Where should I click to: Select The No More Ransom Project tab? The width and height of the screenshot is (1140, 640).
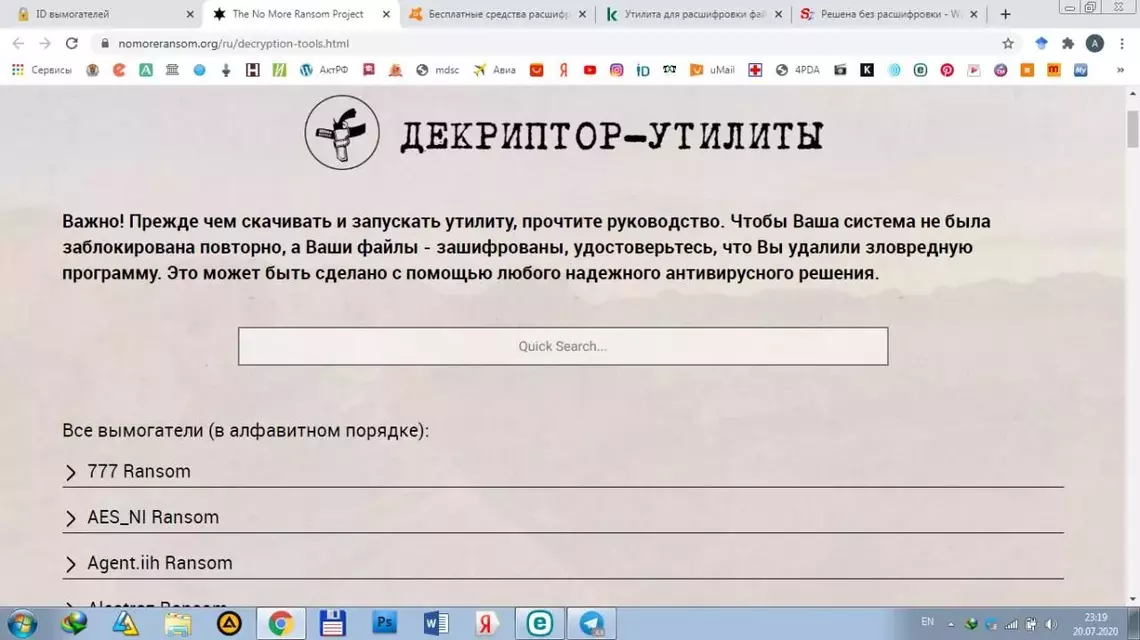click(302, 14)
